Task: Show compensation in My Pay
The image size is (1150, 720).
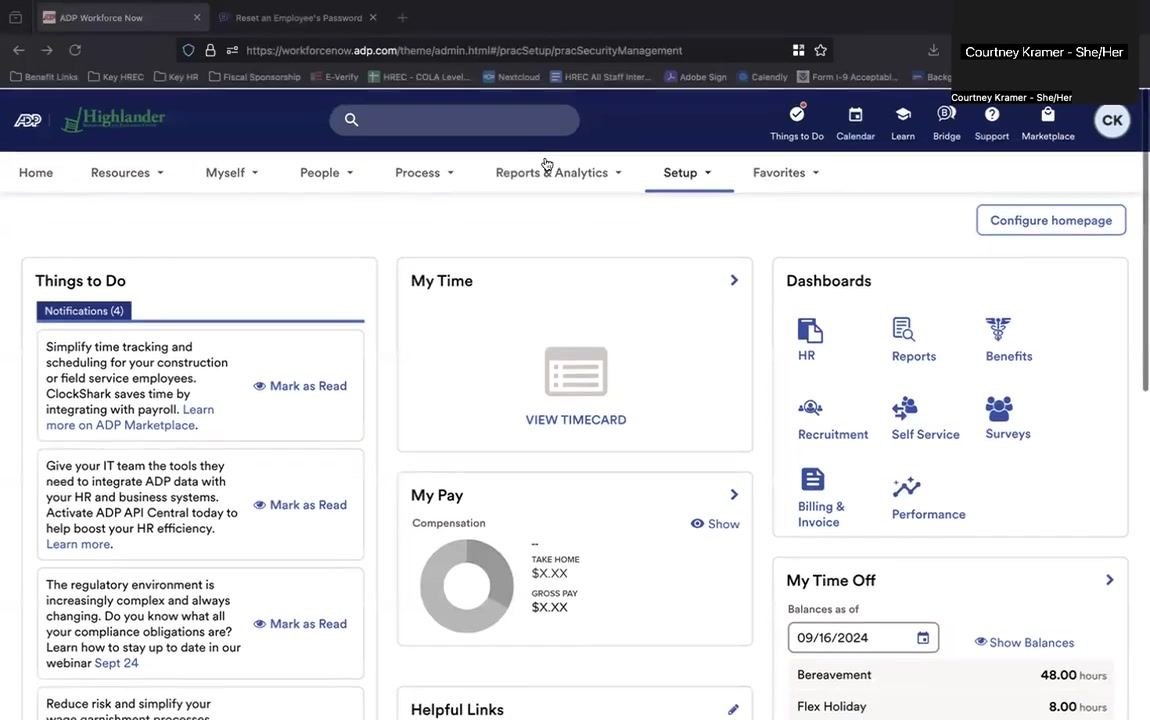Action: [x=715, y=524]
